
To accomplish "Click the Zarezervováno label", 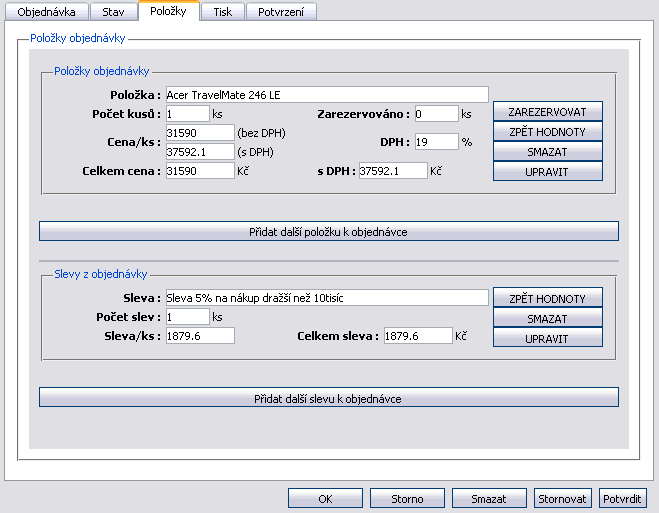I will (363, 114).
